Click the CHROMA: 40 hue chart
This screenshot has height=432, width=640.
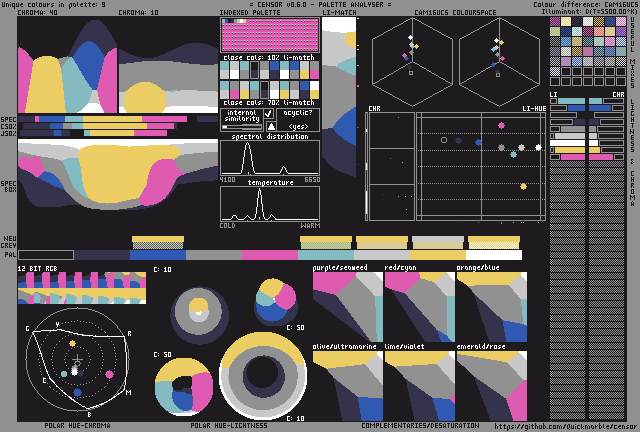(x=68, y=68)
